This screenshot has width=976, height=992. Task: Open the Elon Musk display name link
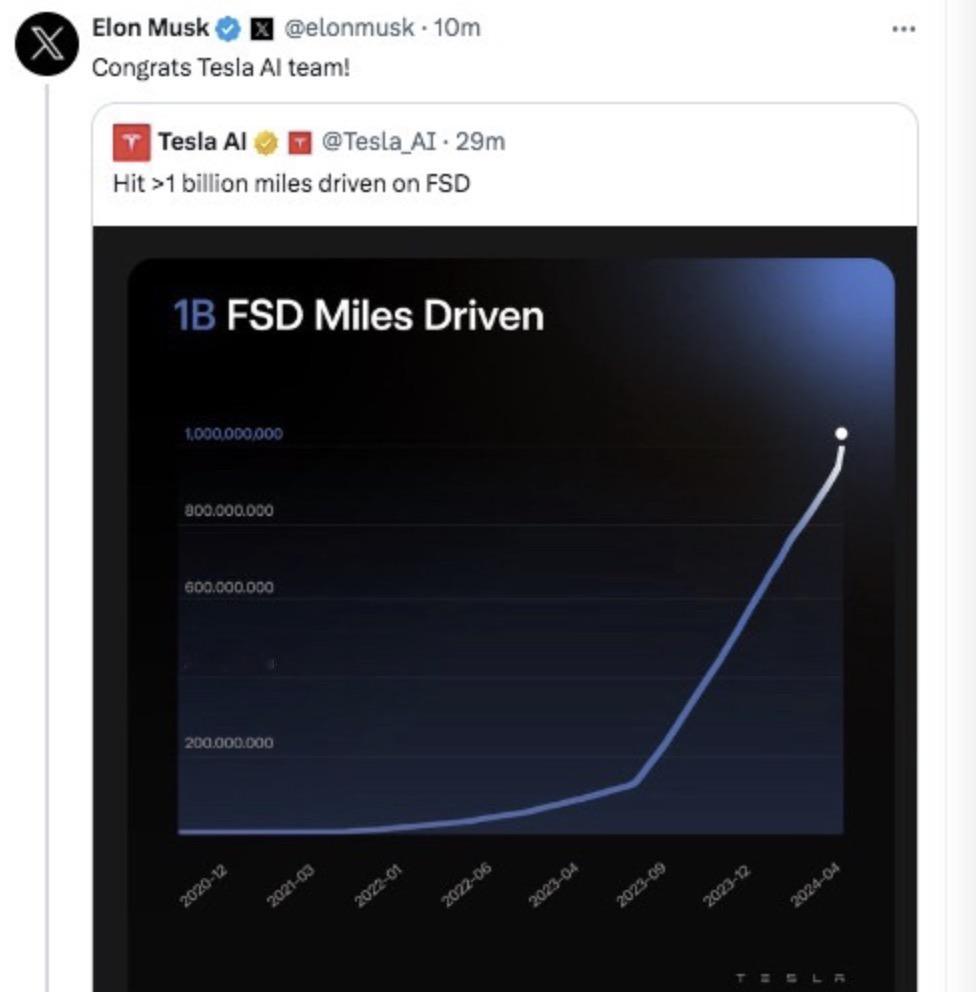pyautogui.click(x=151, y=28)
